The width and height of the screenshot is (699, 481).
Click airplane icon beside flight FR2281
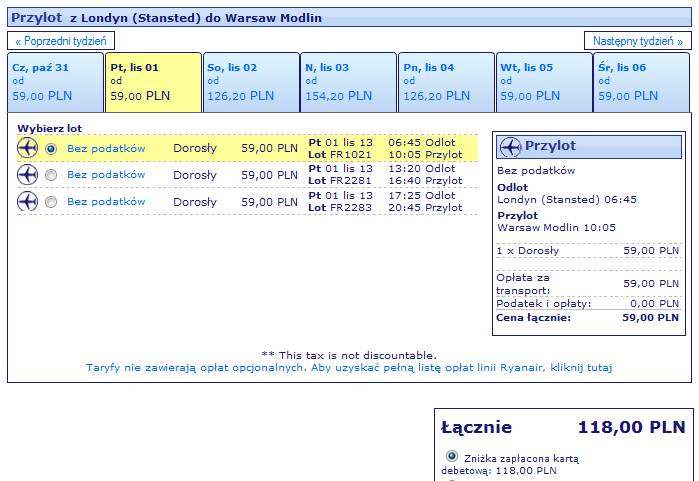27,174
